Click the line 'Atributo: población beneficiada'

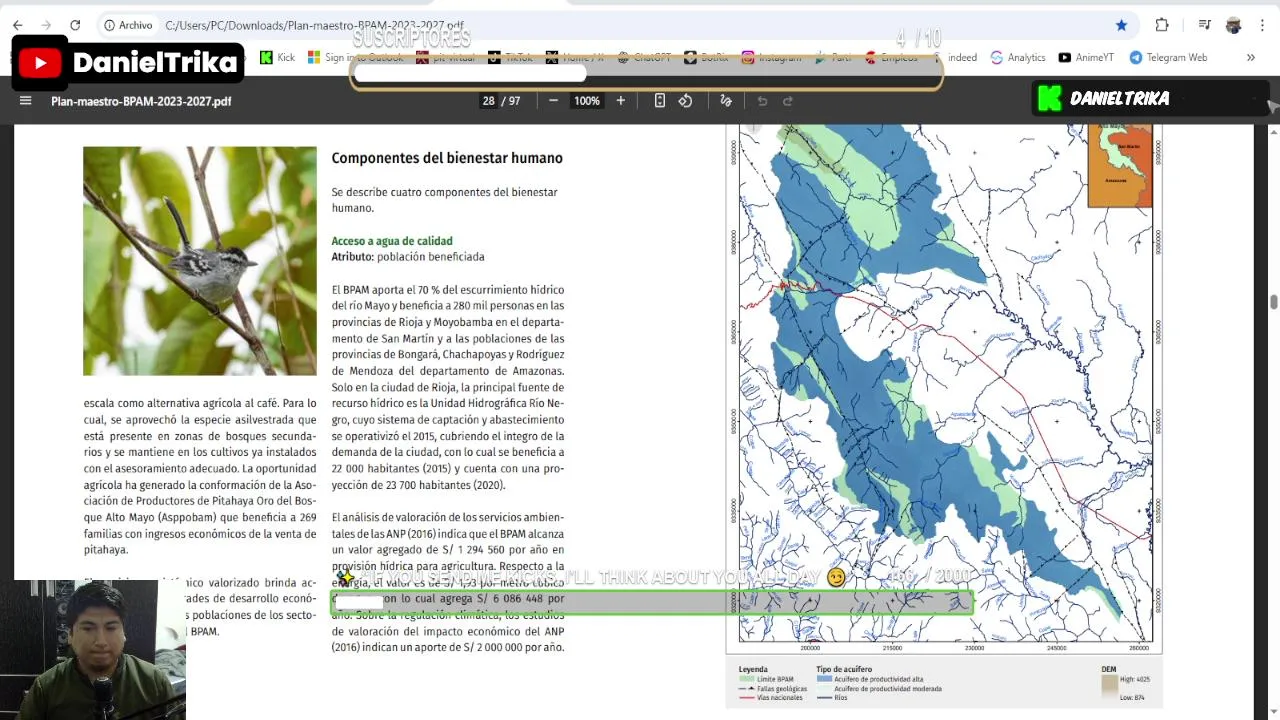pyautogui.click(x=408, y=257)
